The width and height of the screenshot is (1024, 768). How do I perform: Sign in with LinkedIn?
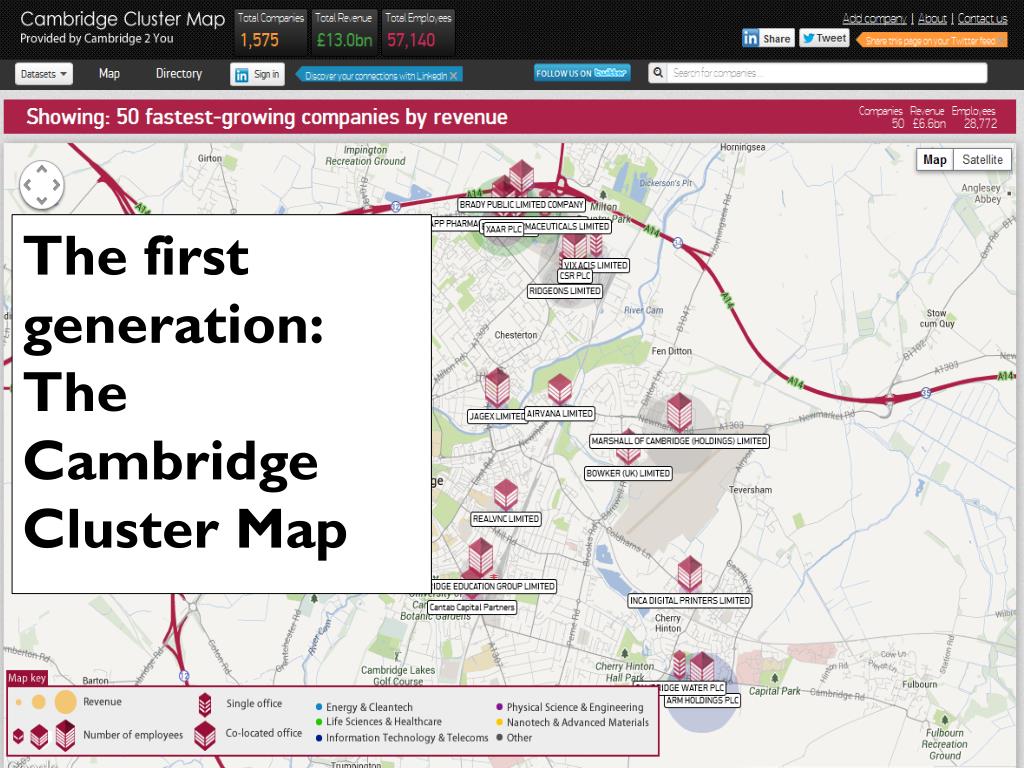257,74
